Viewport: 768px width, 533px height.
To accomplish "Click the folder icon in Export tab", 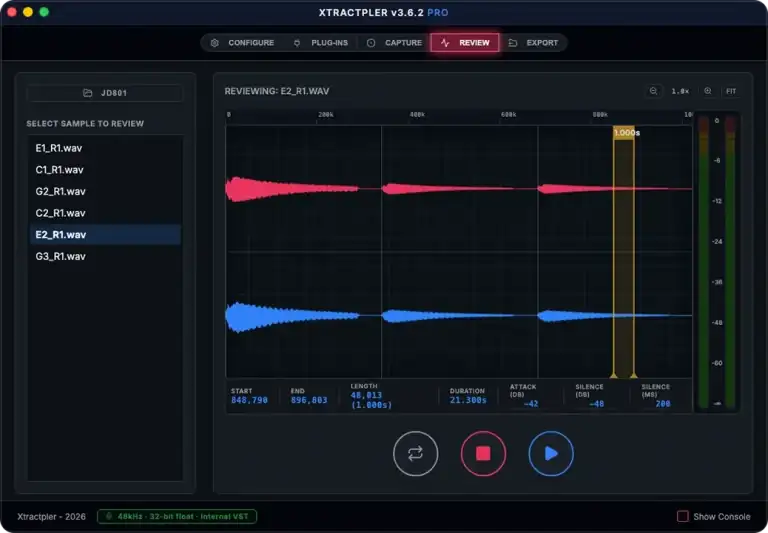I will 513,43.
